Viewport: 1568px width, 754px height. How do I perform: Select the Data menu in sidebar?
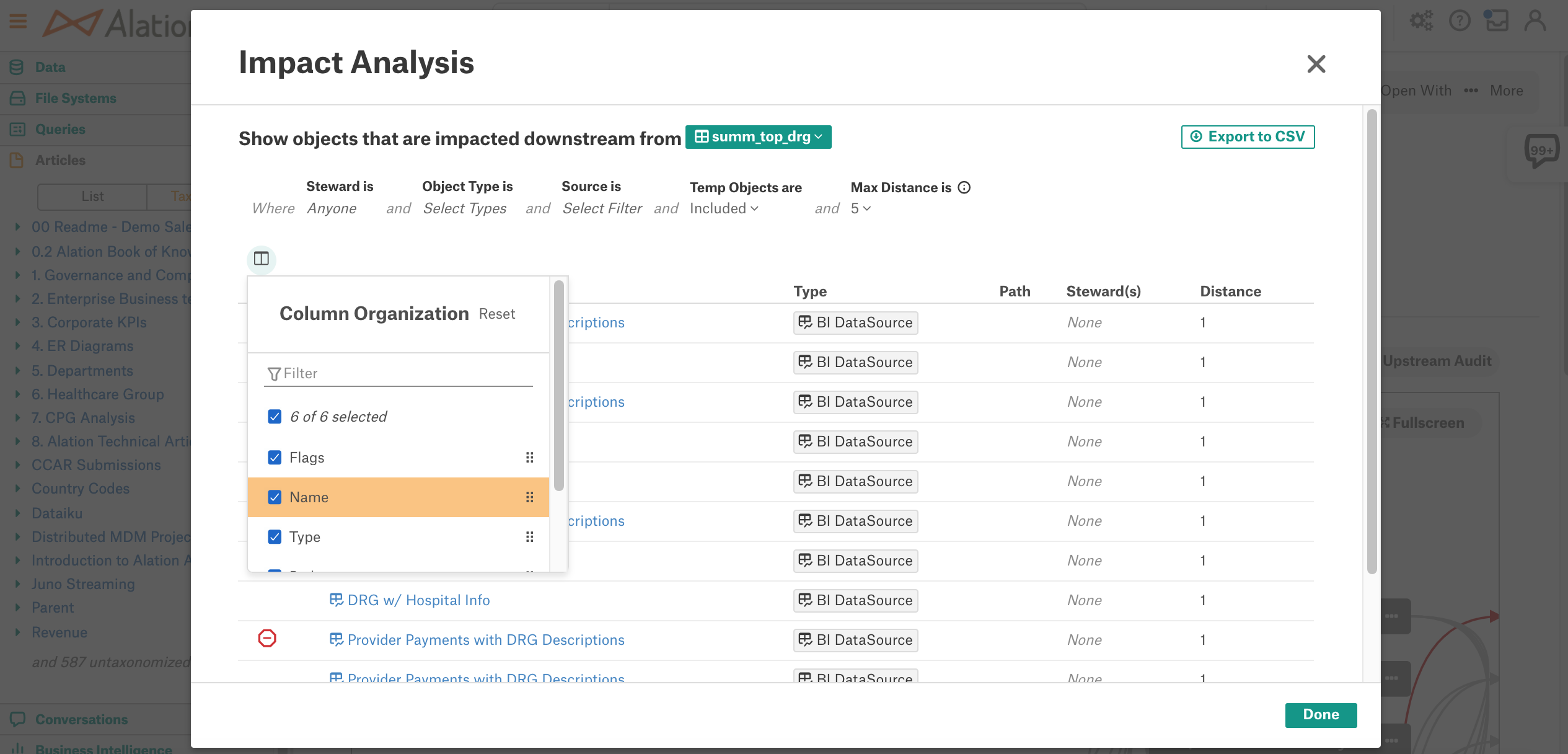click(x=50, y=67)
